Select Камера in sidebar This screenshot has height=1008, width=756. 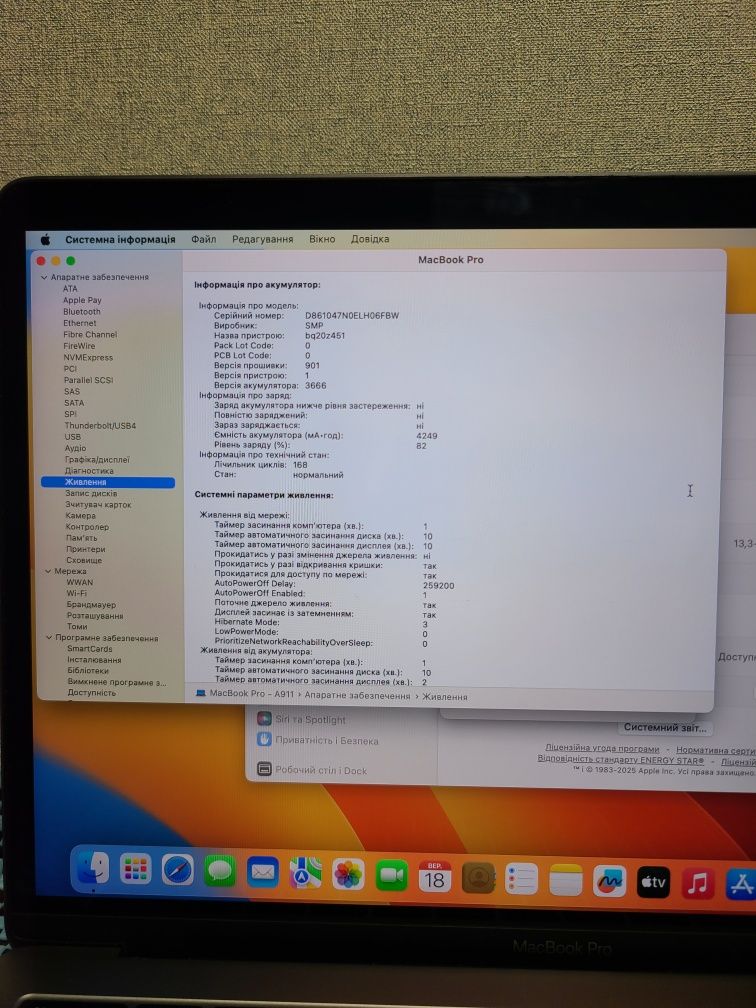pos(80,516)
